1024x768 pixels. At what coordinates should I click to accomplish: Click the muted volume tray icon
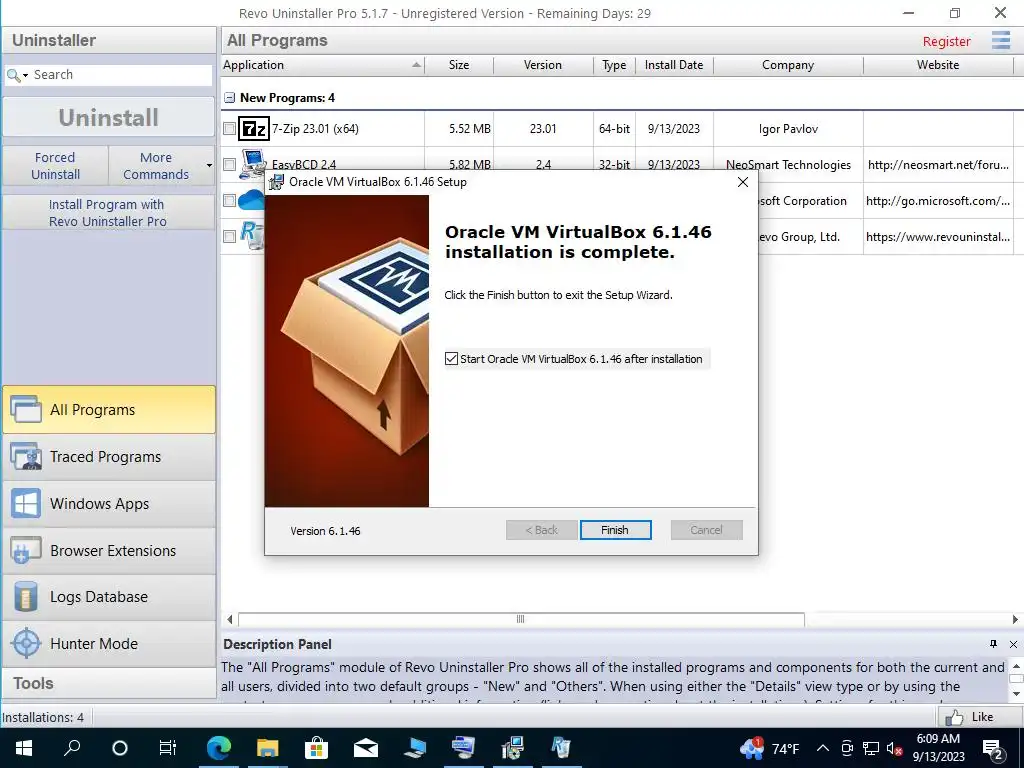(894, 748)
